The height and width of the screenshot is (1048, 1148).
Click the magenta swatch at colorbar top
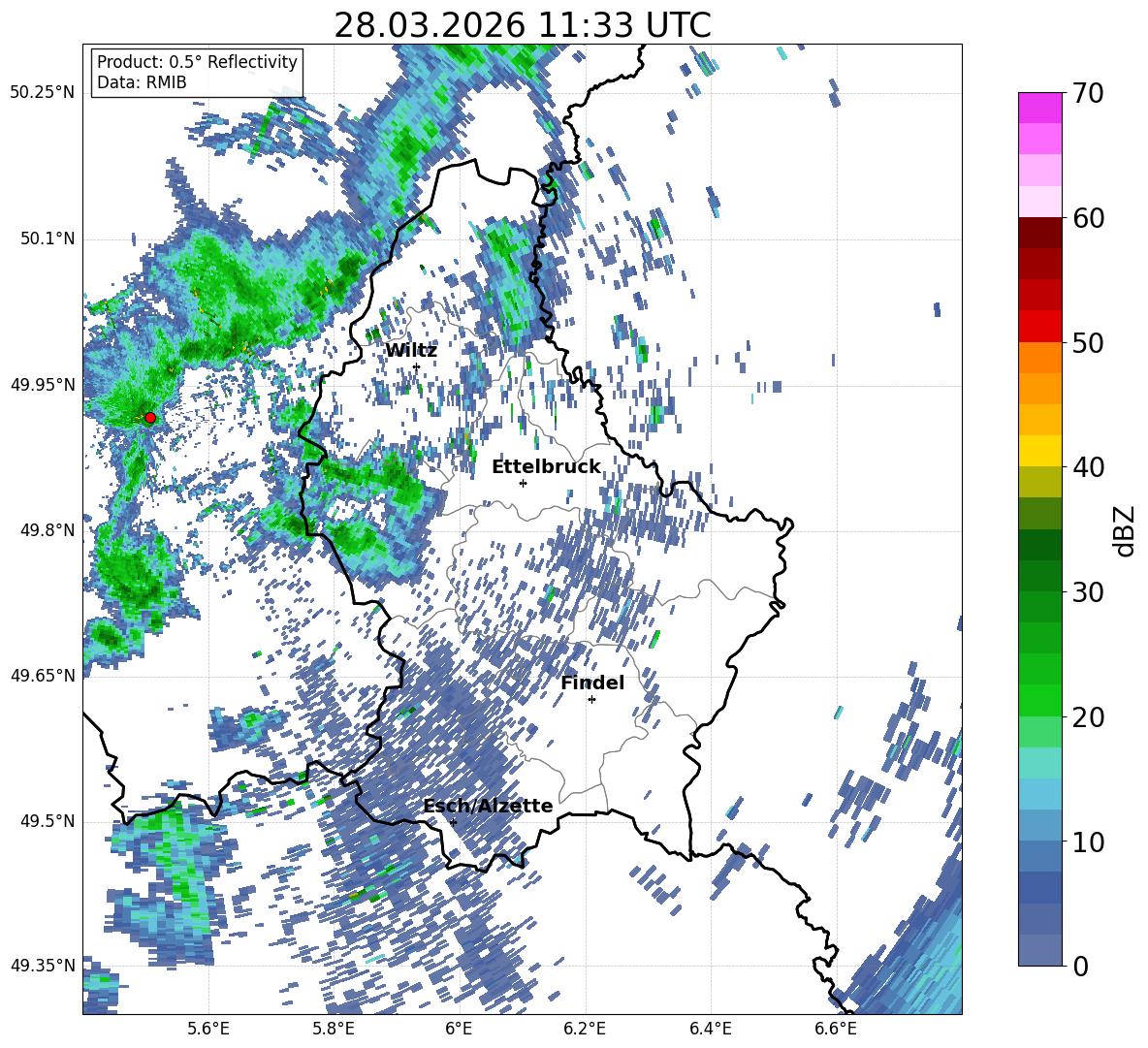(1039, 109)
